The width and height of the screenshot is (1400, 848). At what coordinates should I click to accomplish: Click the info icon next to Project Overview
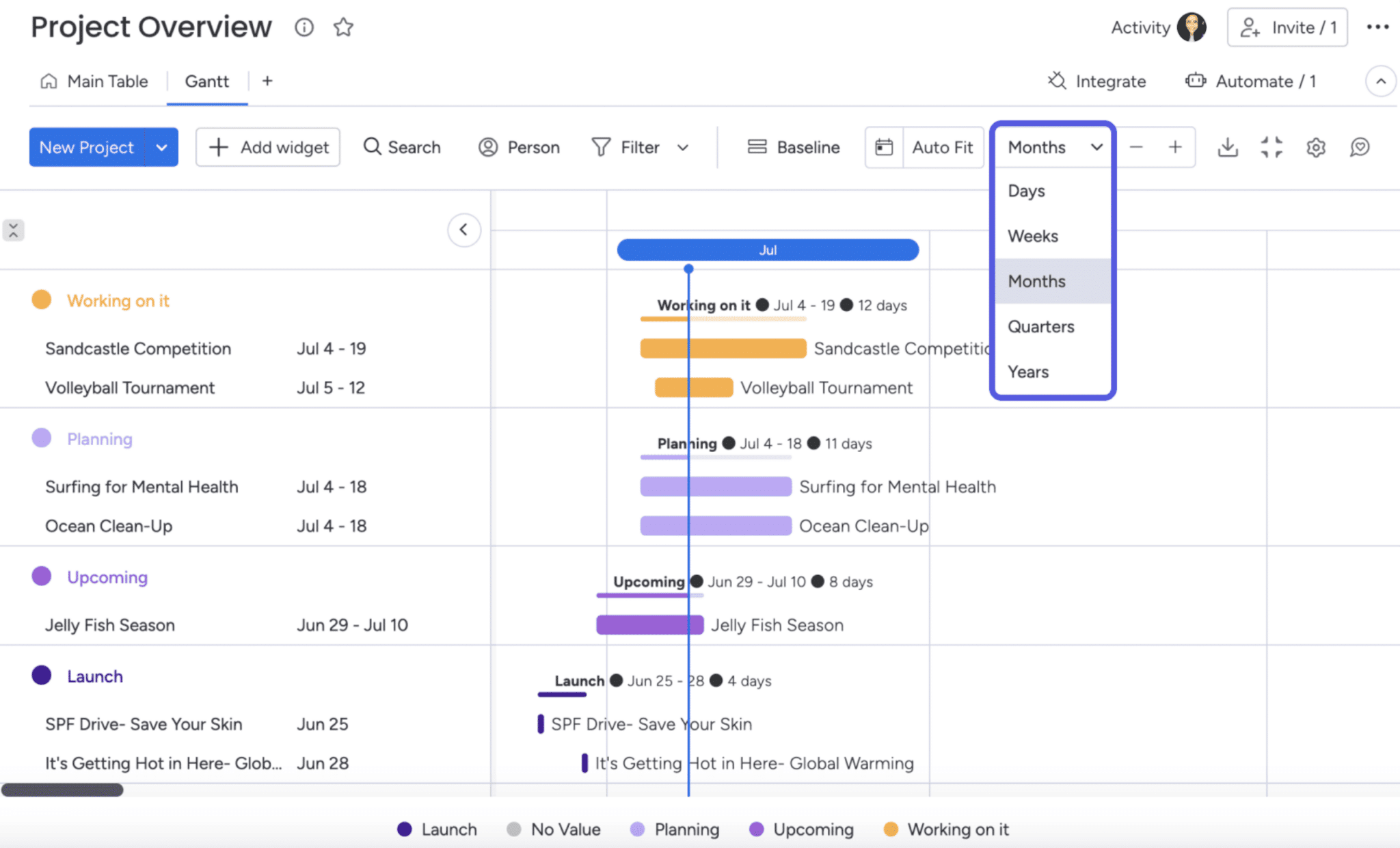304,27
